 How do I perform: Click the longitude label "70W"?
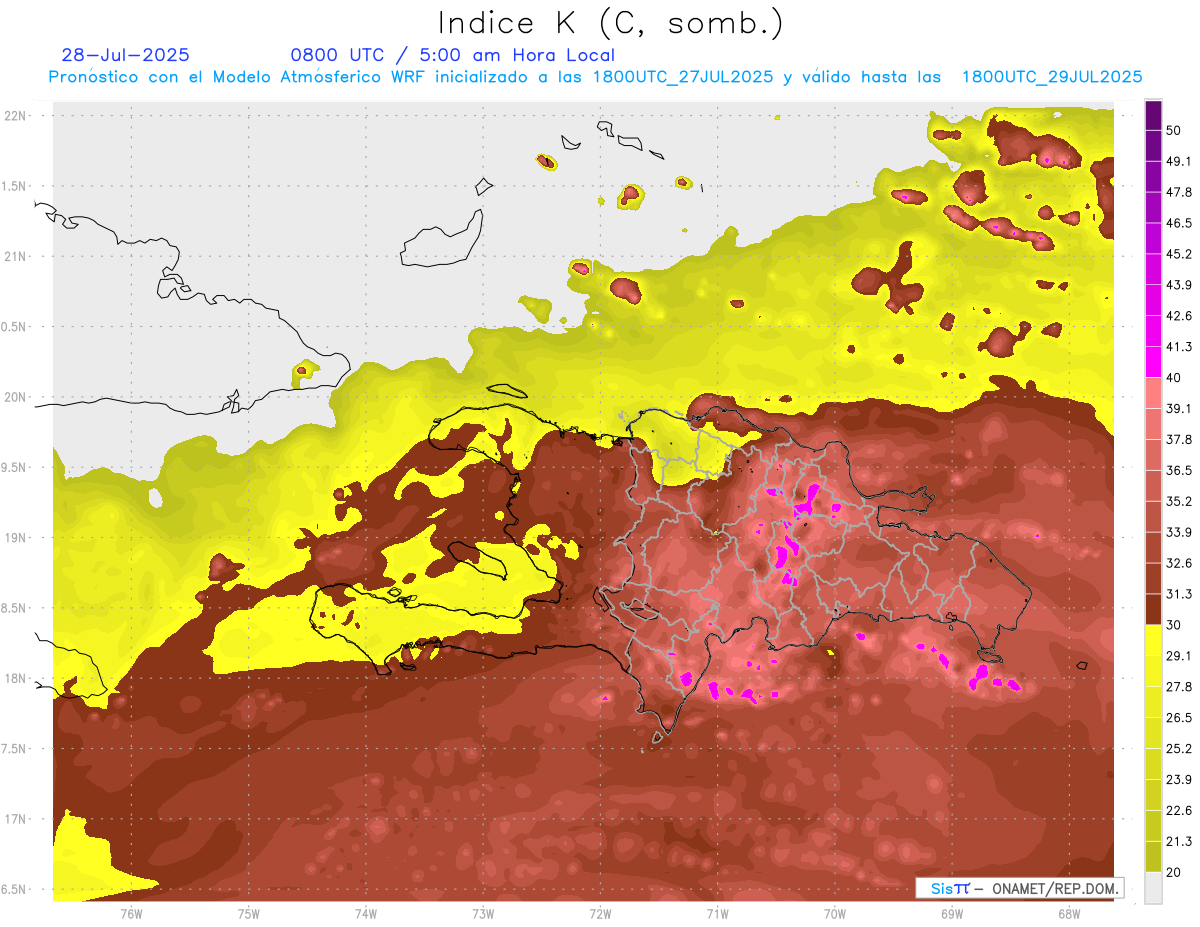point(834,914)
